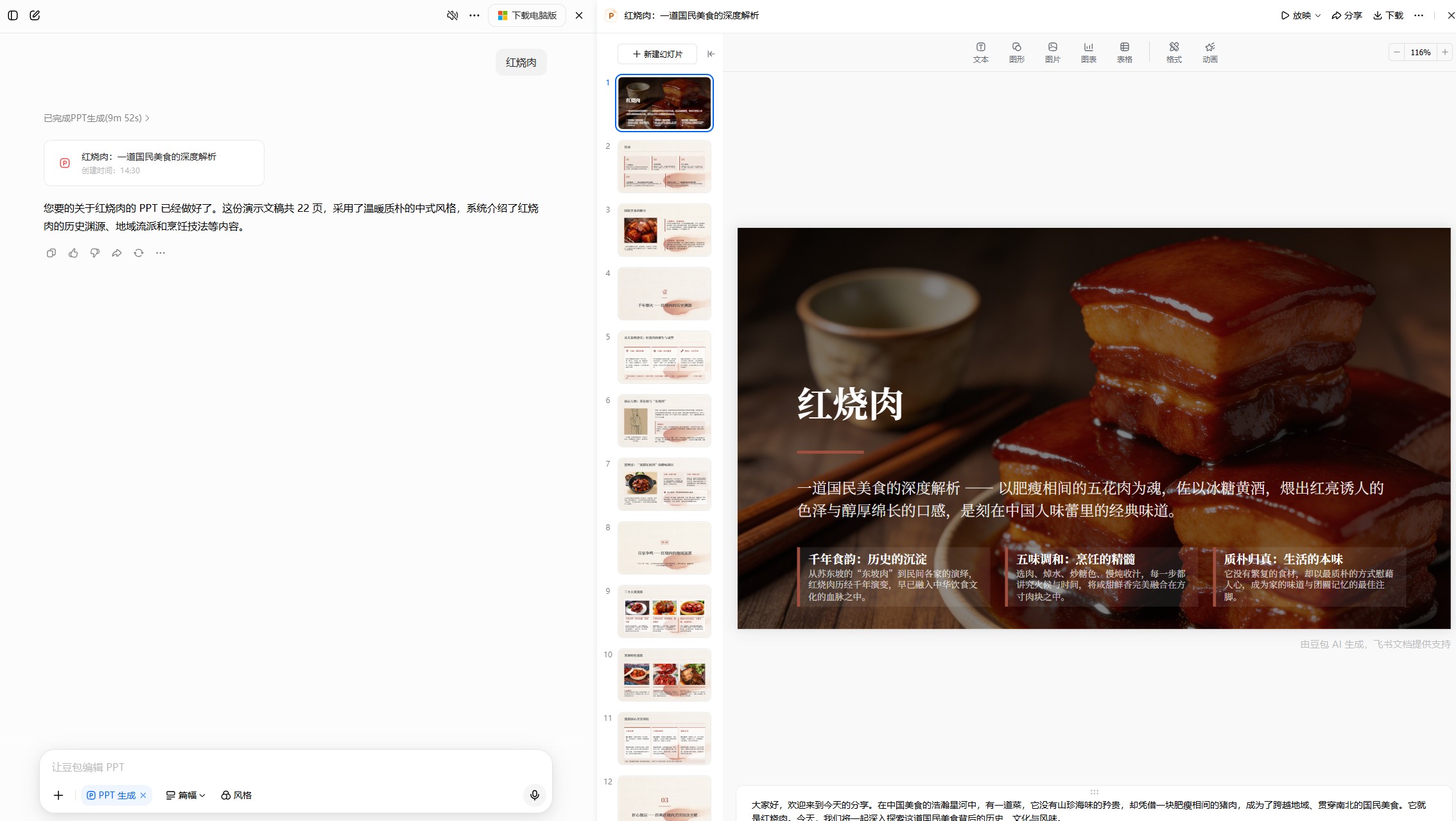1456x821 pixels.
Task: Insert 图片 image tool
Action: click(1053, 53)
